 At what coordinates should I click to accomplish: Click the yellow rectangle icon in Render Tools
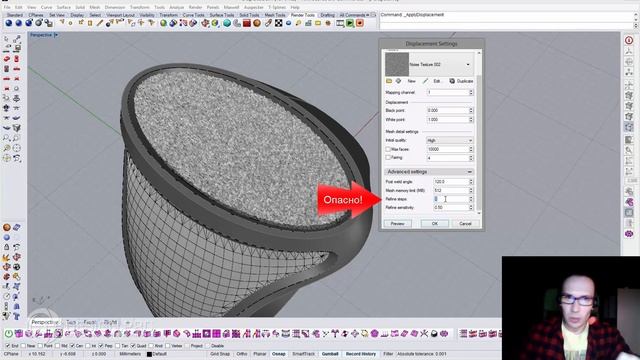click(318, 23)
